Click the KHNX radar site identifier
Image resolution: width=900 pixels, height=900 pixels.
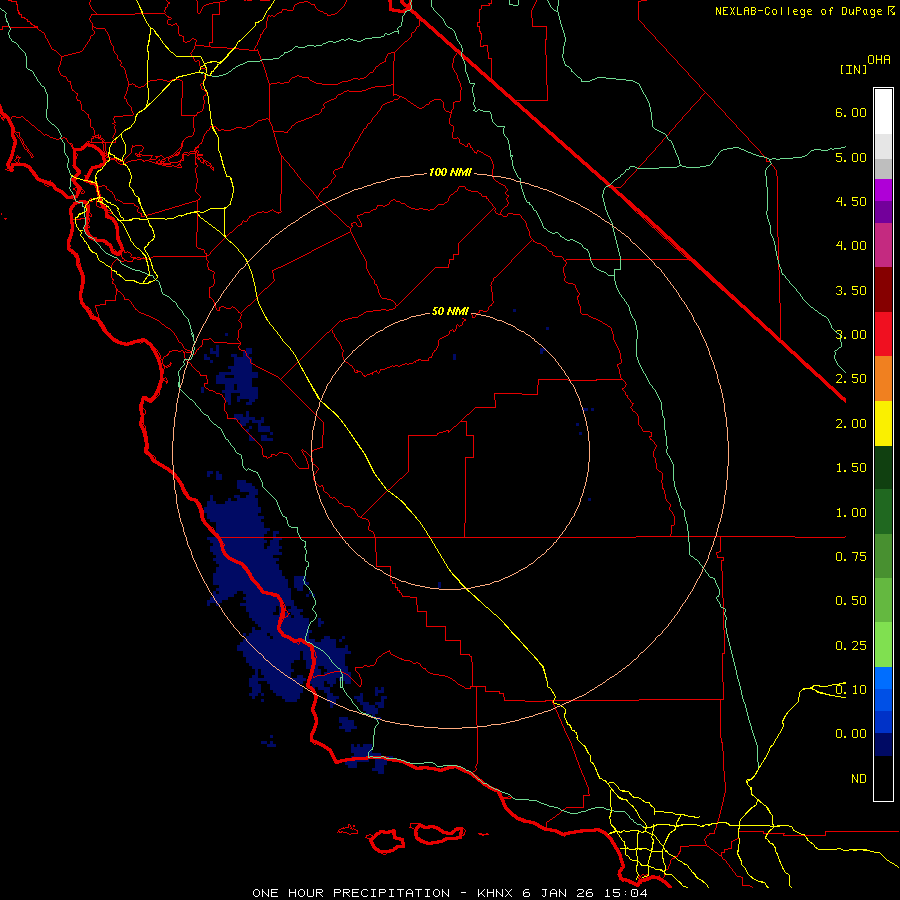495,893
